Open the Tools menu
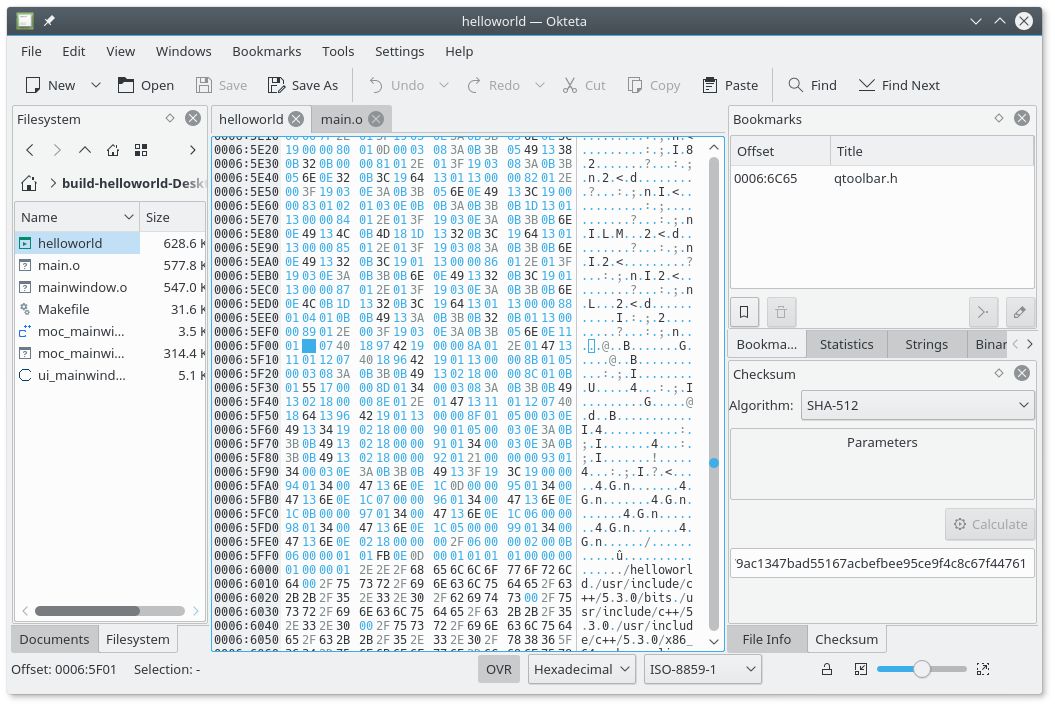Screen dimensions: 1055x707 point(338,51)
